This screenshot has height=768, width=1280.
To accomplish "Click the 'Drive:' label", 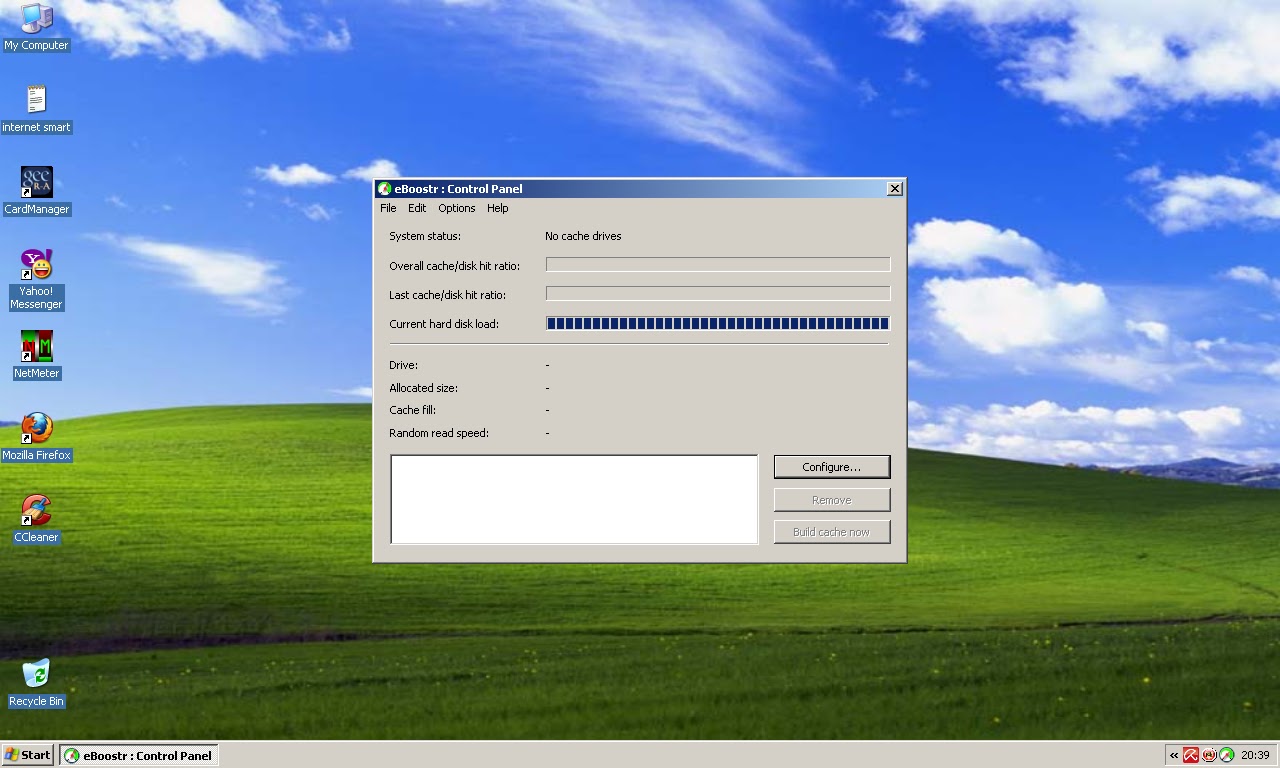I will (403, 365).
